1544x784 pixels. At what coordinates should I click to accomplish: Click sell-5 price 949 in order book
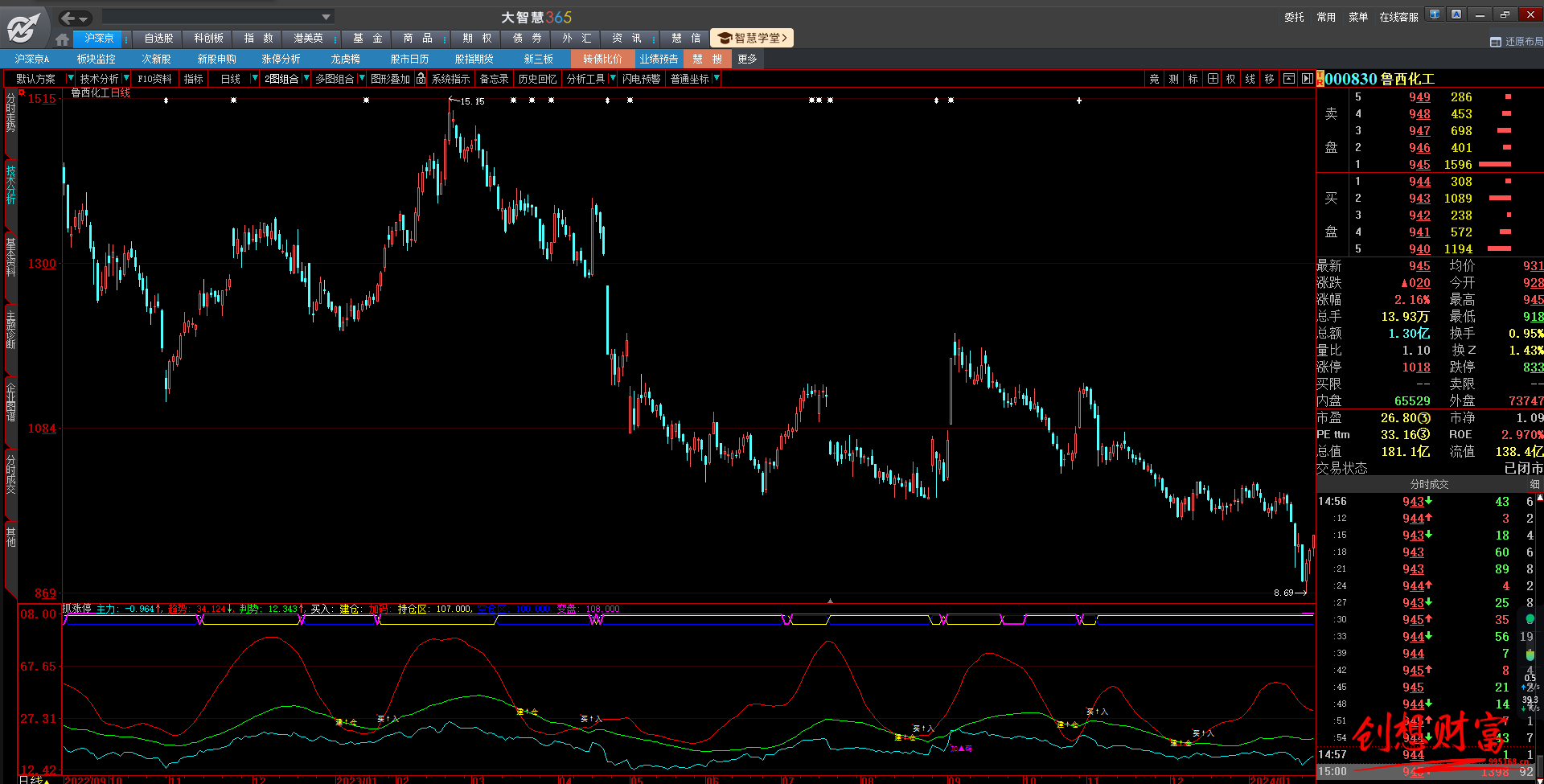[x=1419, y=97]
